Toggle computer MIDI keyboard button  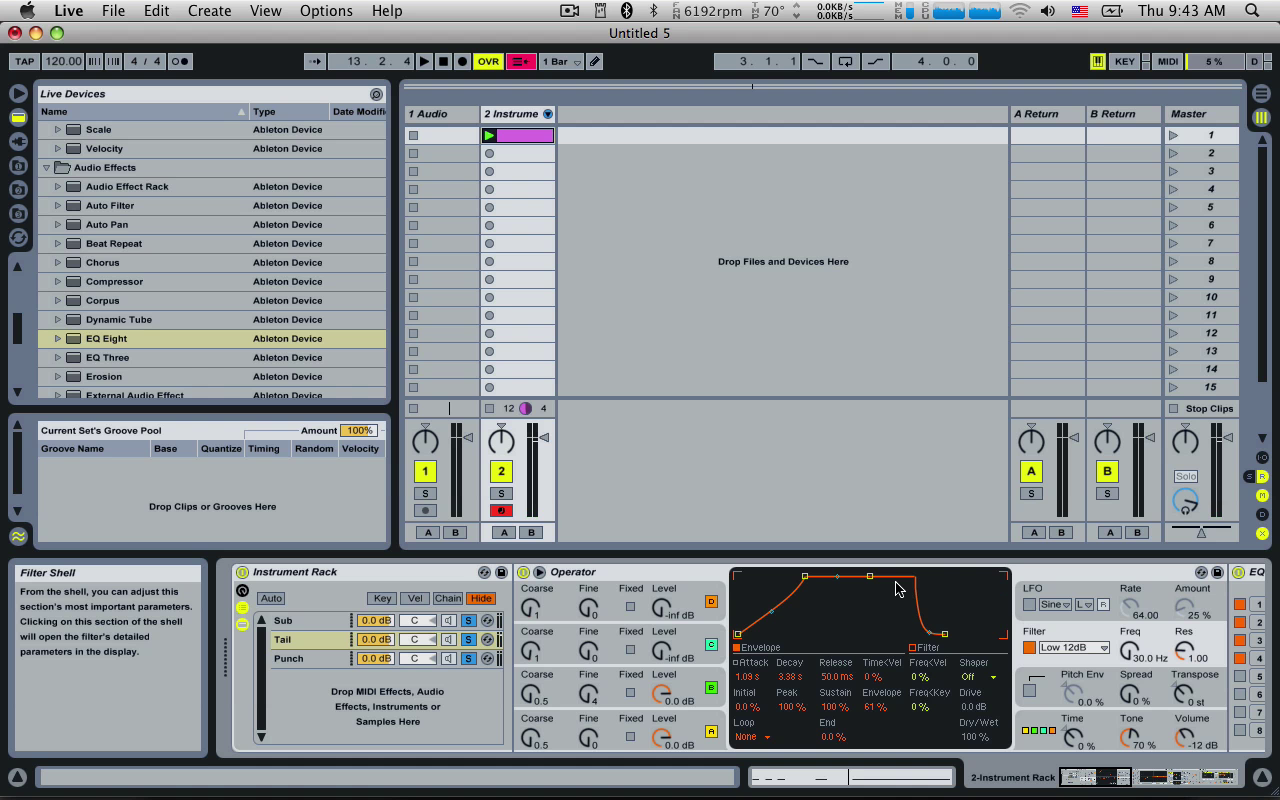pyautogui.click(x=1098, y=61)
